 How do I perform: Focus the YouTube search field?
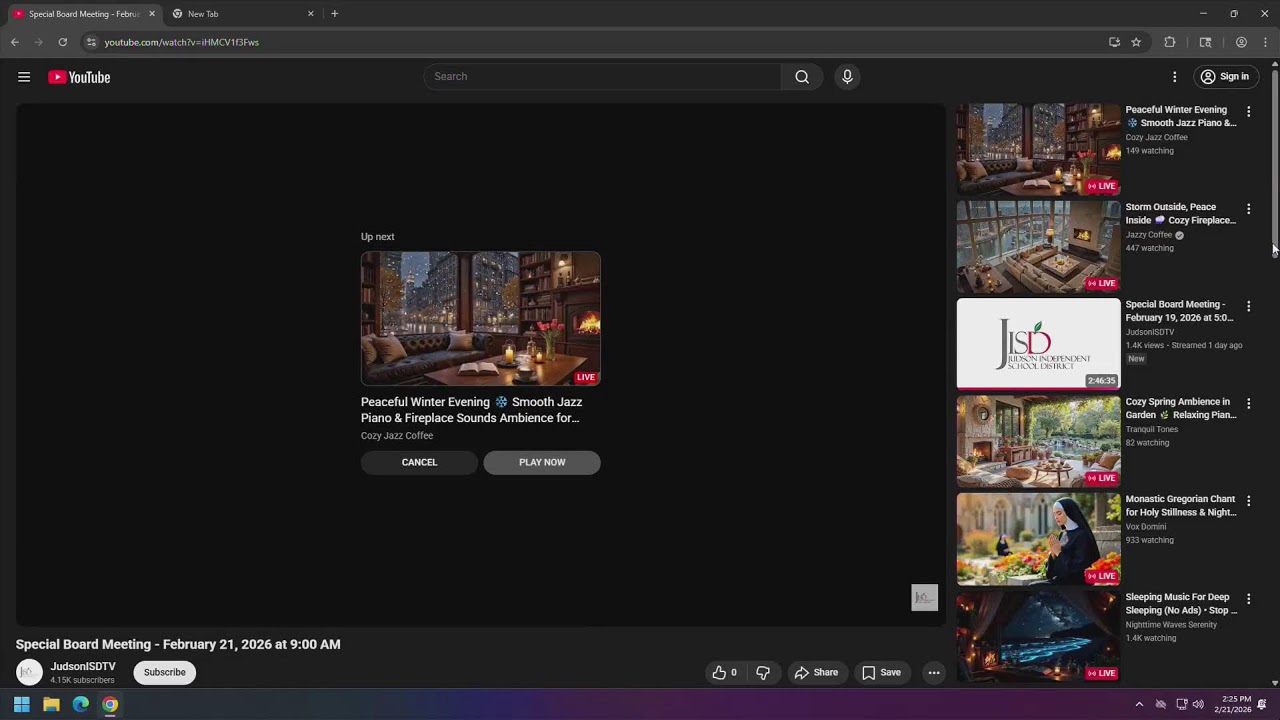tap(603, 77)
